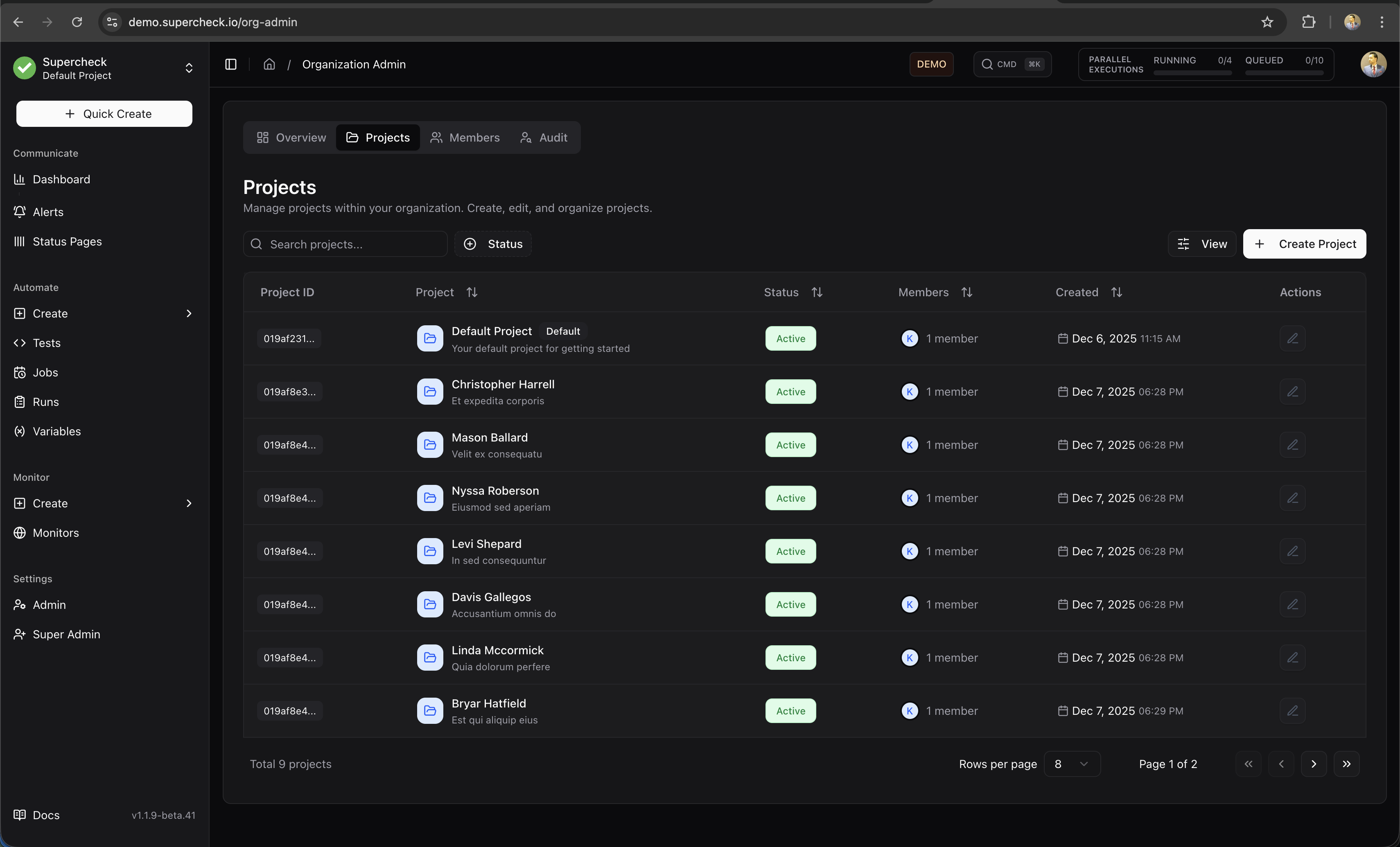
Task: Open the Audit tab
Action: pyautogui.click(x=544, y=137)
